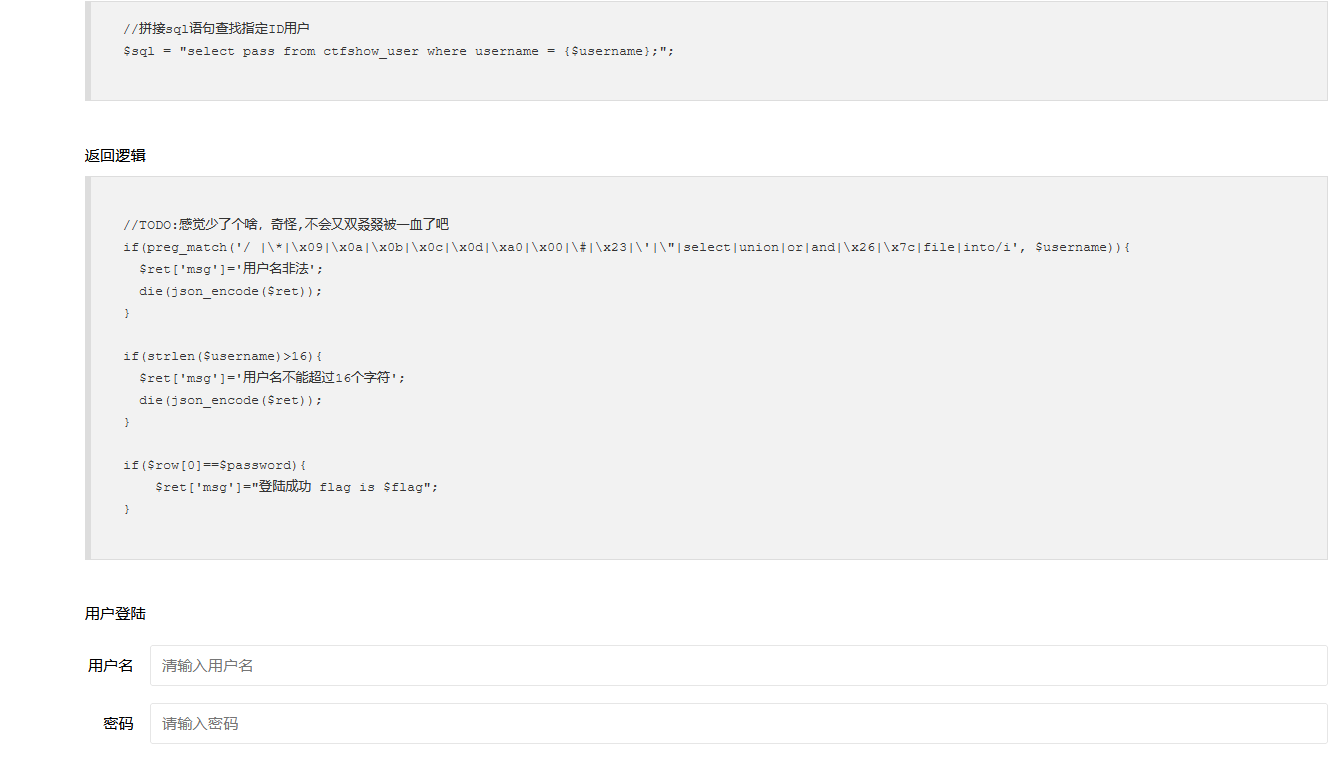Click the 登陆成功 flag is $flag line
The width and height of the screenshot is (1328, 763).
click(297, 487)
